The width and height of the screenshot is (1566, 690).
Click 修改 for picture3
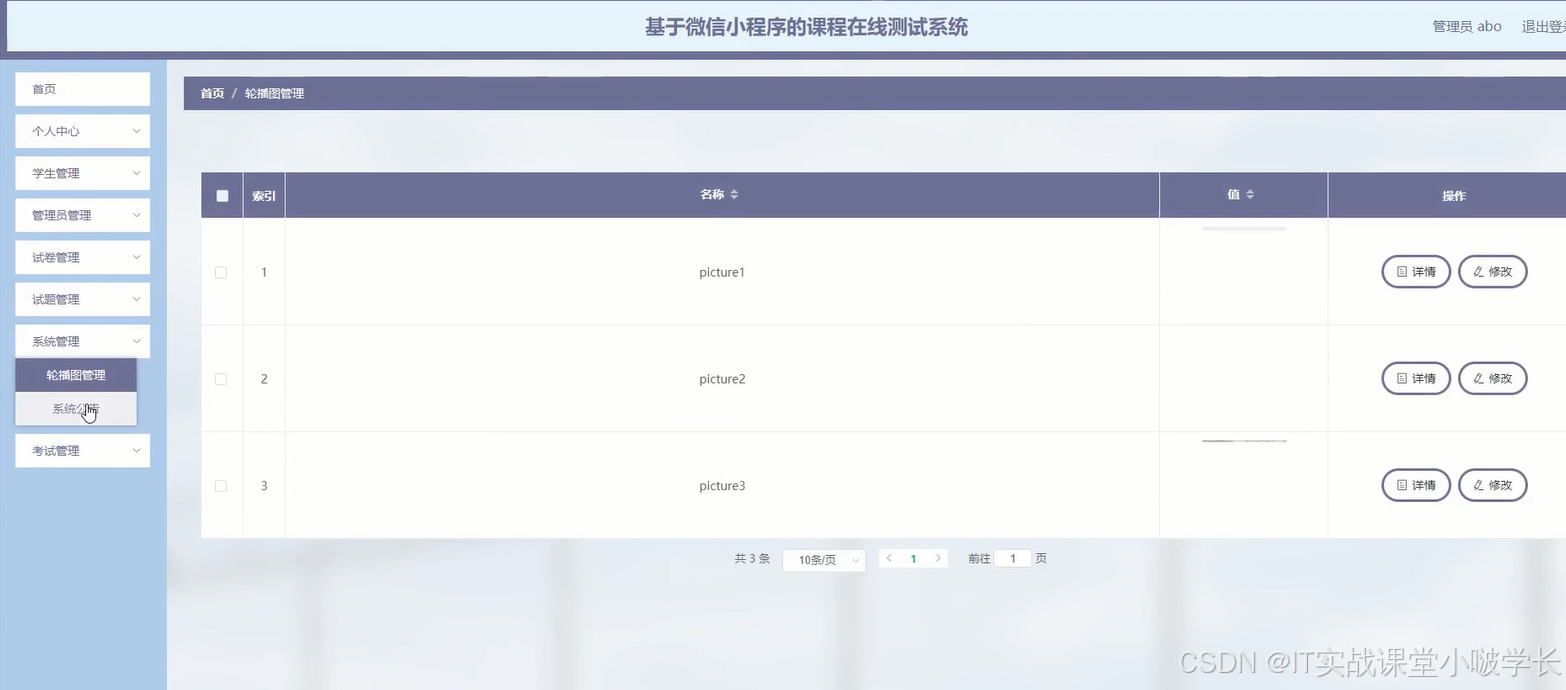[1493, 485]
